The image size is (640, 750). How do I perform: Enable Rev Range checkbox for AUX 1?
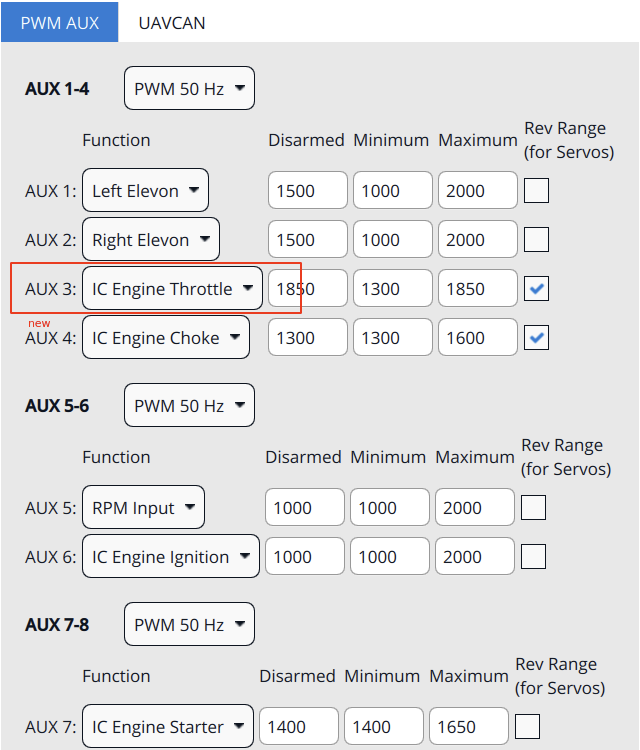(x=537, y=190)
